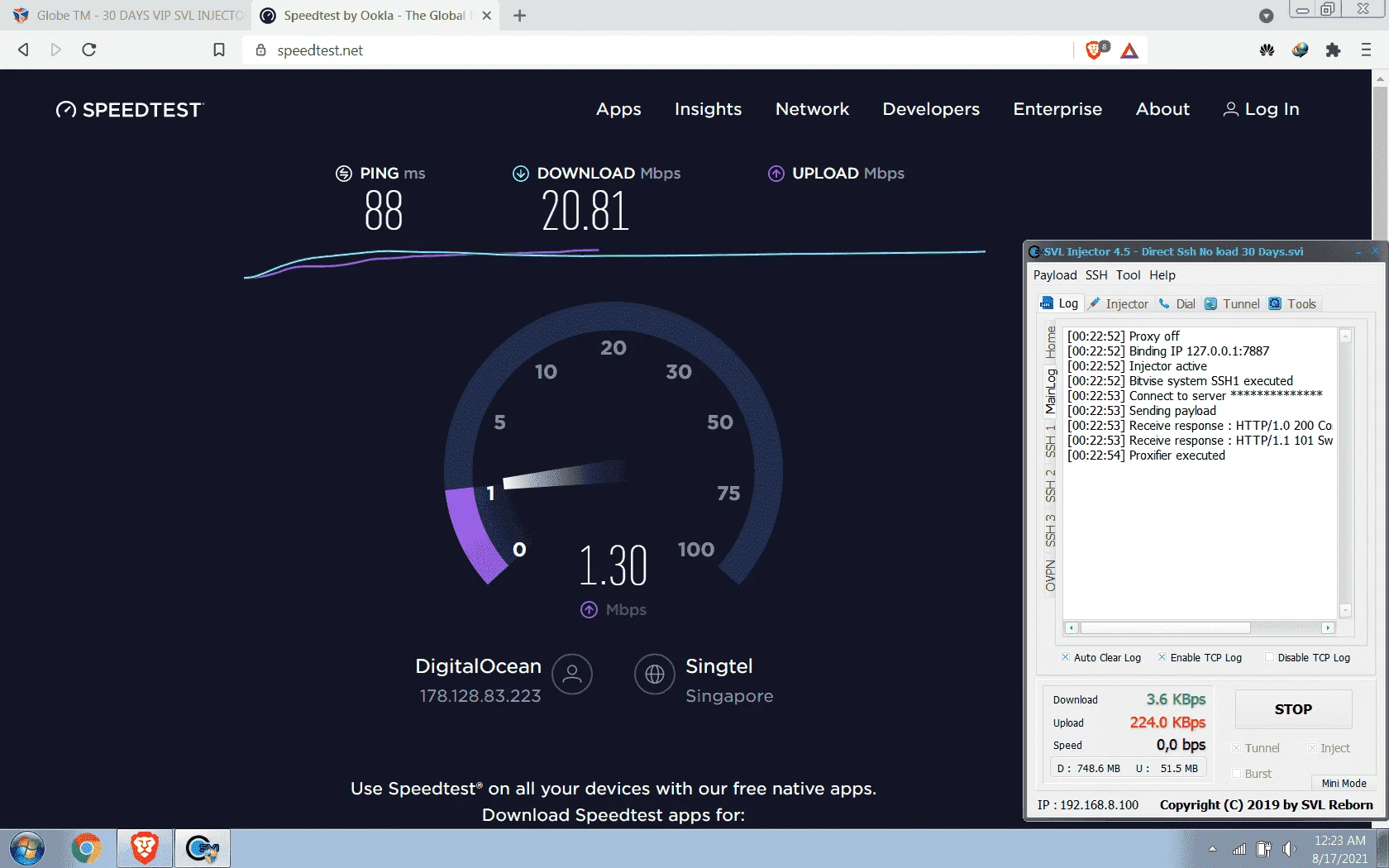Switch to the vertical SSH 1 tab
This screenshot has height=868, width=1389.
pos(1051,442)
